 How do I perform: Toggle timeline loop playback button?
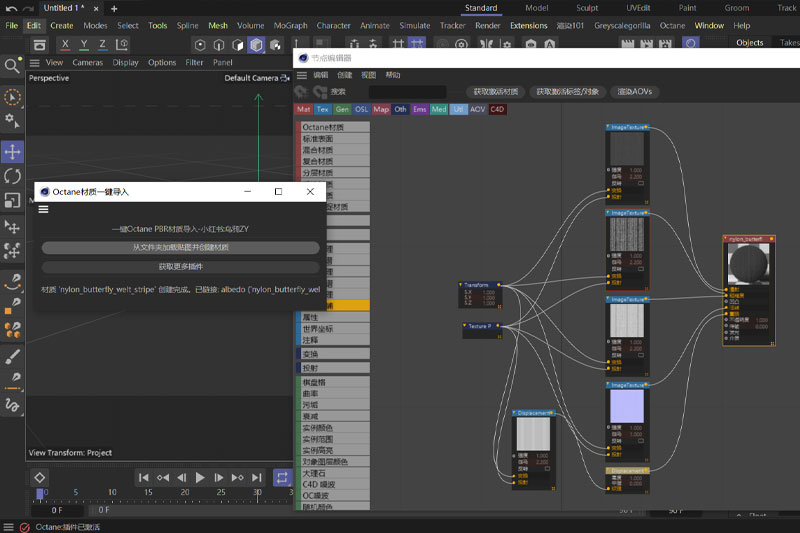click(x=282, y=478)
